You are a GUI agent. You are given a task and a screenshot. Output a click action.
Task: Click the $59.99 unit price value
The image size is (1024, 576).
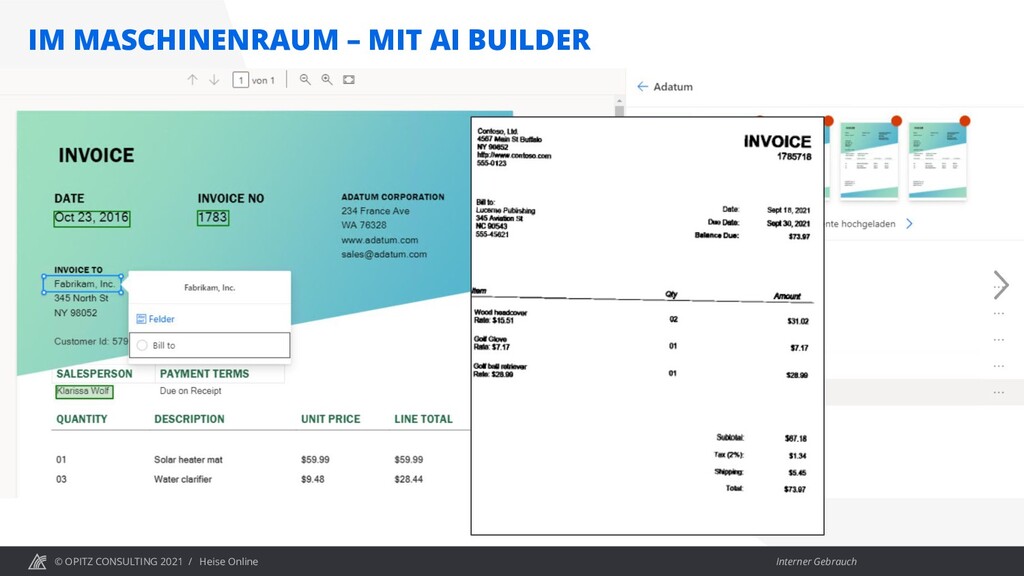coord(315,460)
